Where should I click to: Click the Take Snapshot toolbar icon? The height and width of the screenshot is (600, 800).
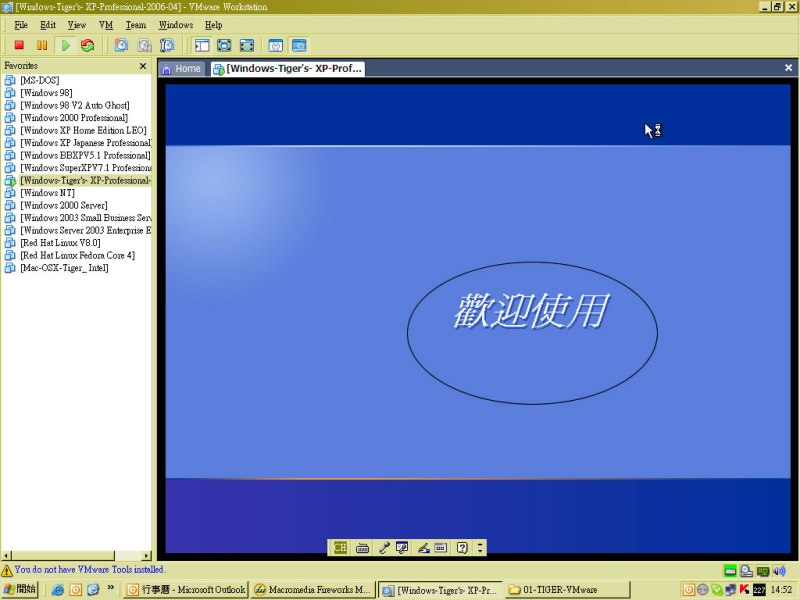pyautogui.click(x=121, y=45)
